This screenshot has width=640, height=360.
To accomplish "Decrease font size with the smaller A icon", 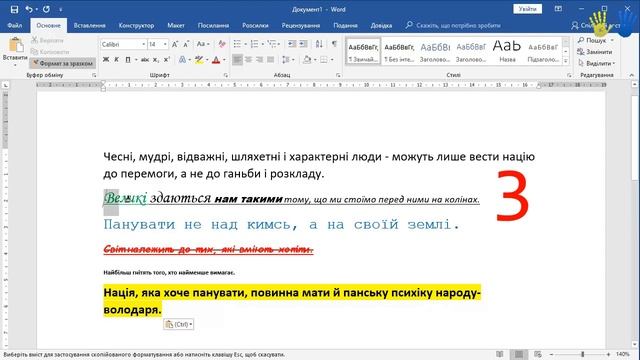I will point(186,44).
